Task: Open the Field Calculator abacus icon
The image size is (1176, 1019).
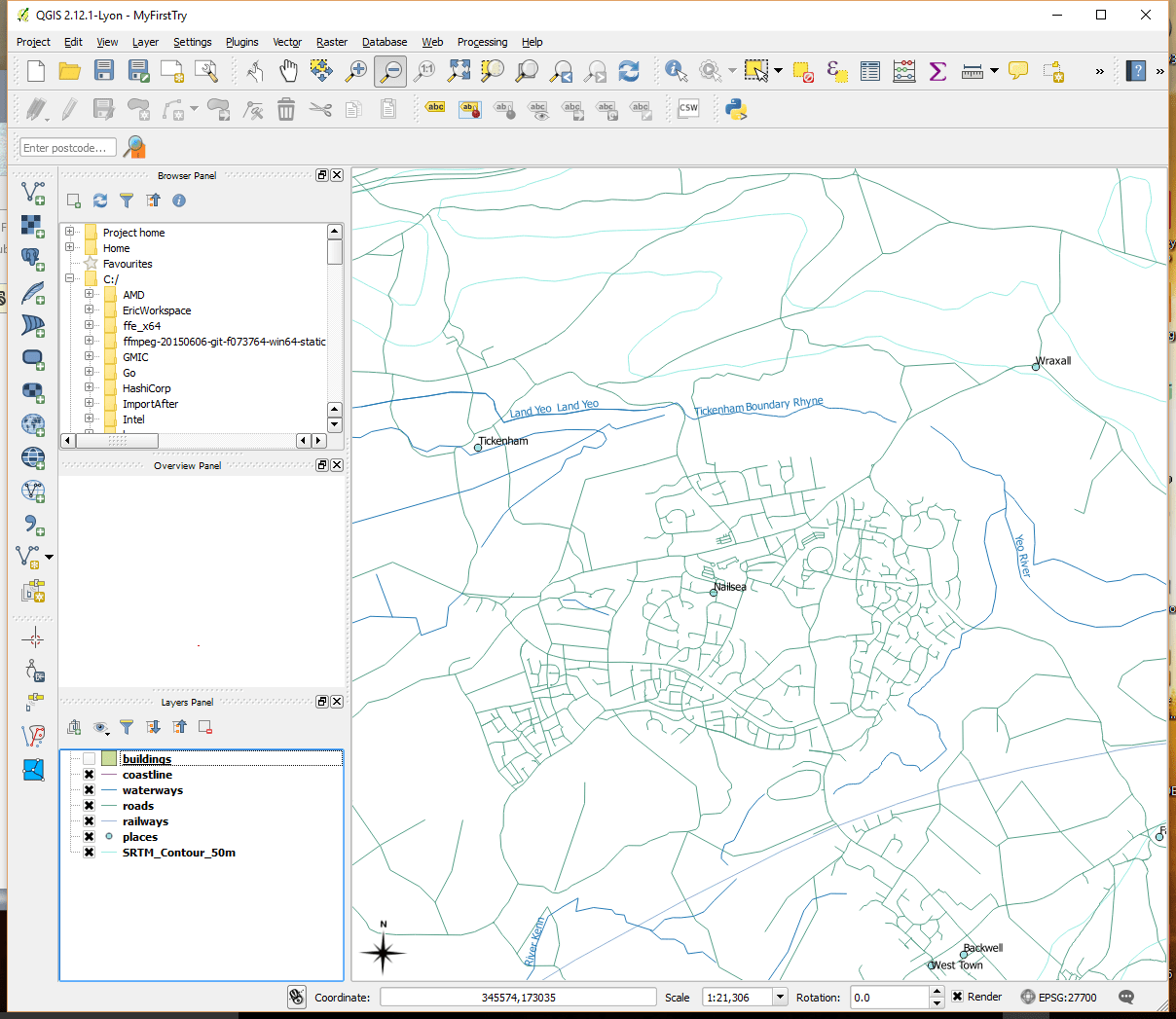Action: click(x=904, y=71)
